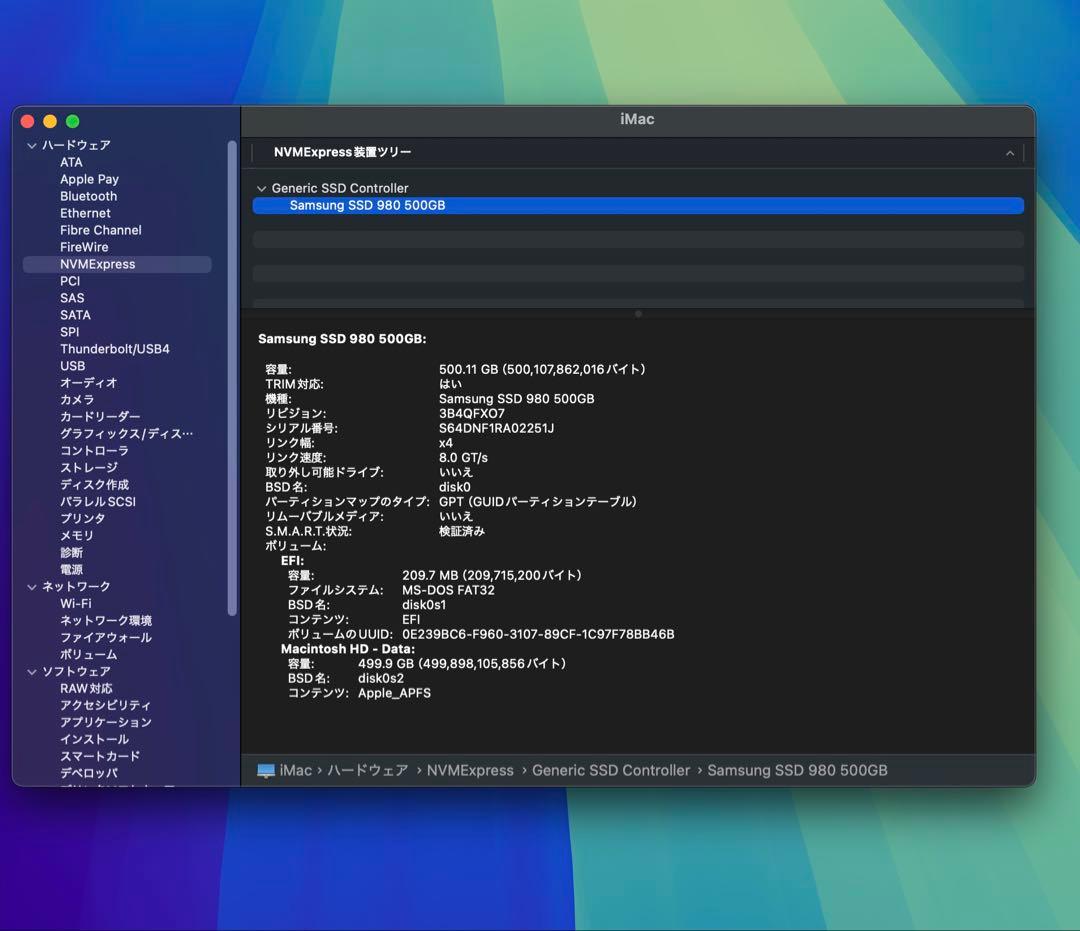Click the green full-screen window button
This screenshot has width=1080, height=931.
pyautogui.click(x=72, y=121)
